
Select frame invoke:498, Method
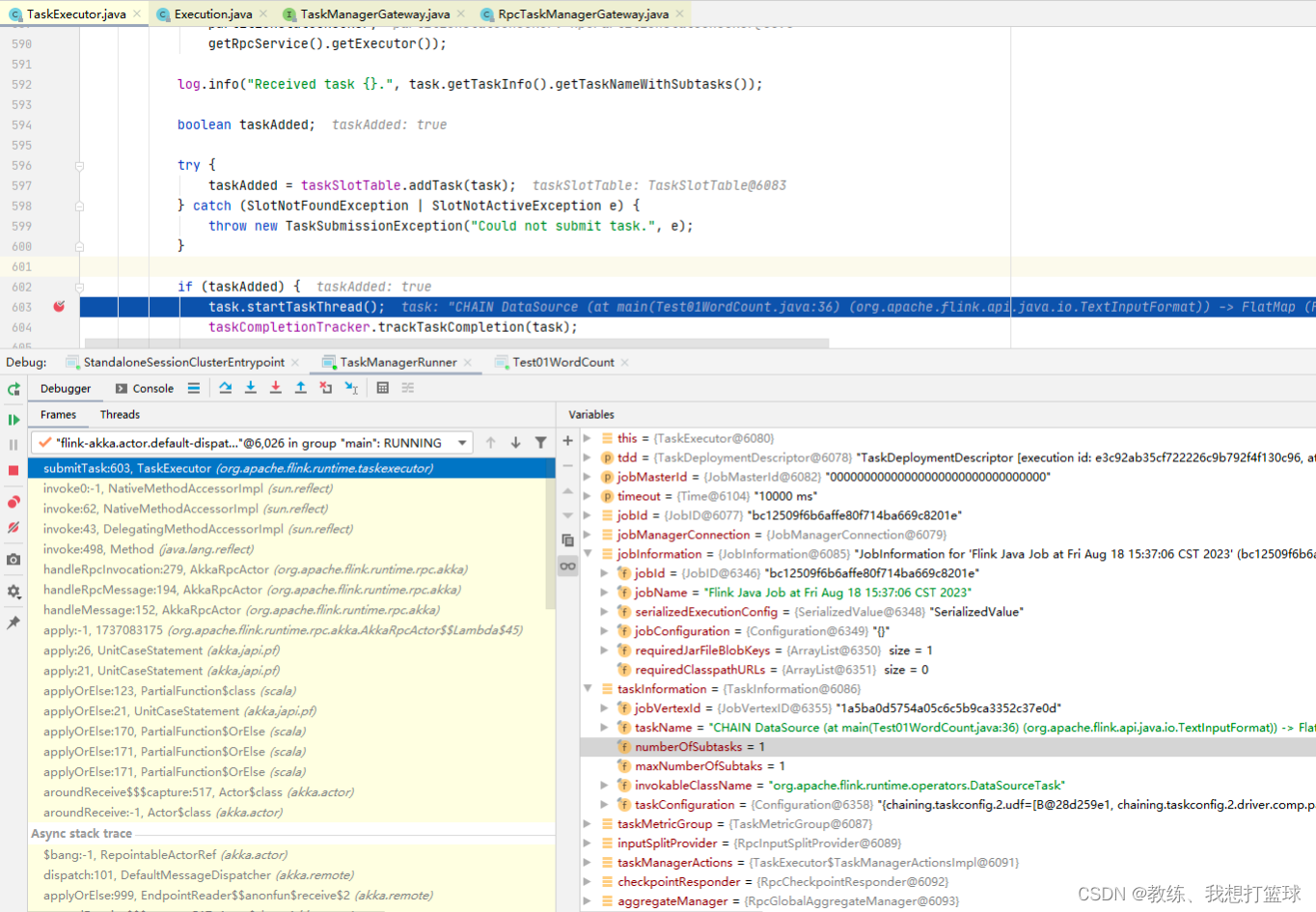click(x=291, y=549)
